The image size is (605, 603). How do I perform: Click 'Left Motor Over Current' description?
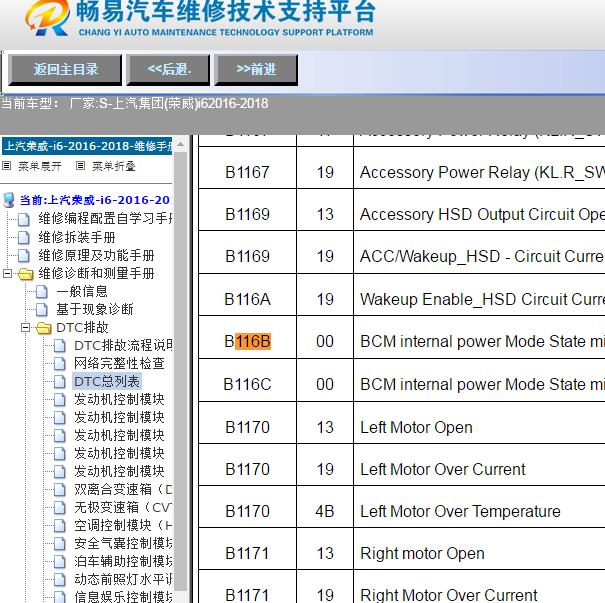pyautogui.click(x=443, y=470)
